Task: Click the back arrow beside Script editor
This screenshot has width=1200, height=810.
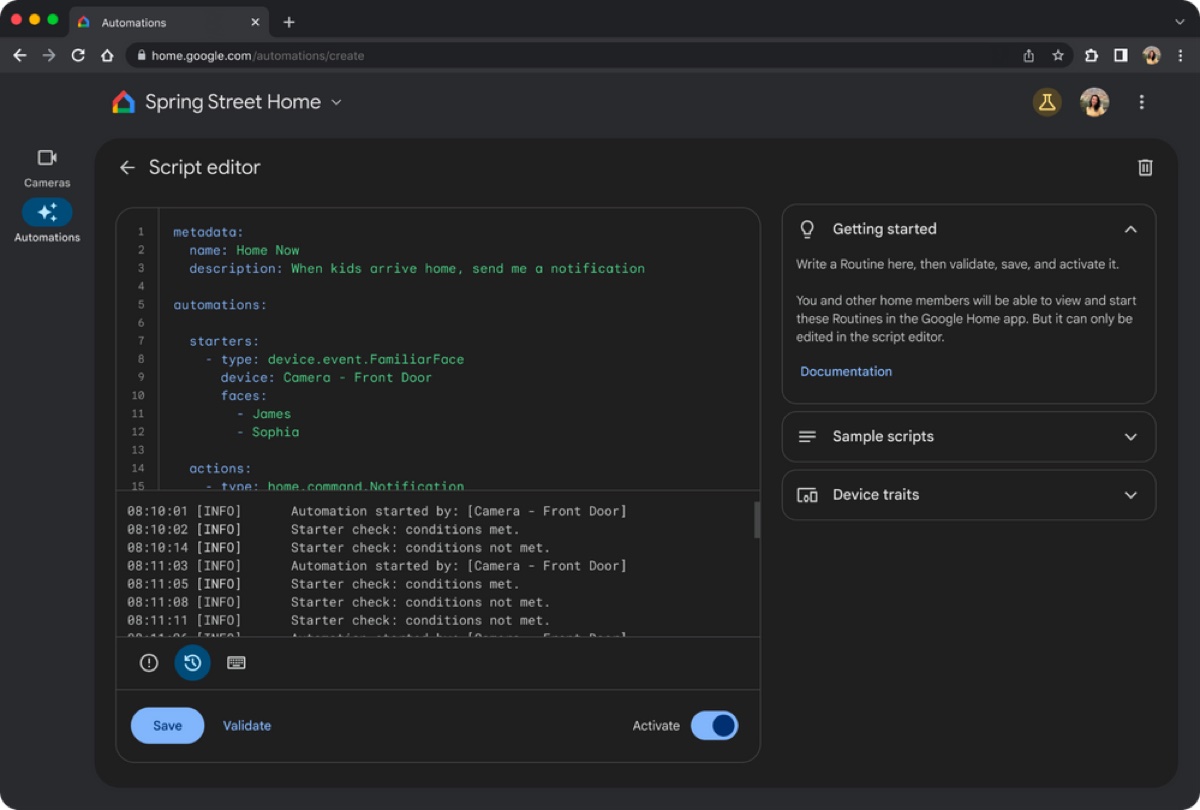Action: 127,168
